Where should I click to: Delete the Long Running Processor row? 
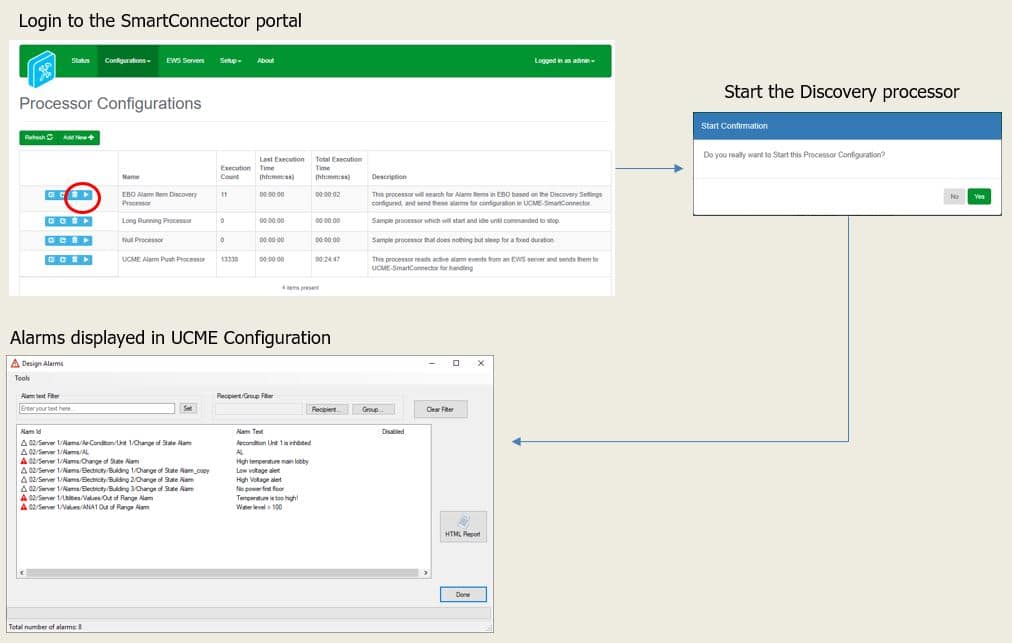(x=74, y=221)
